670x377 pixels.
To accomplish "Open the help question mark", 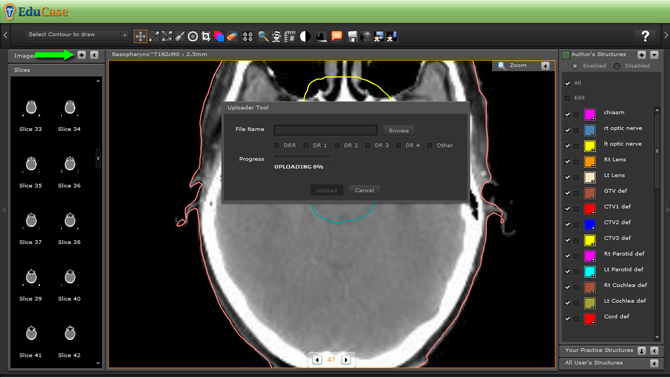I will tap(645, 36).
